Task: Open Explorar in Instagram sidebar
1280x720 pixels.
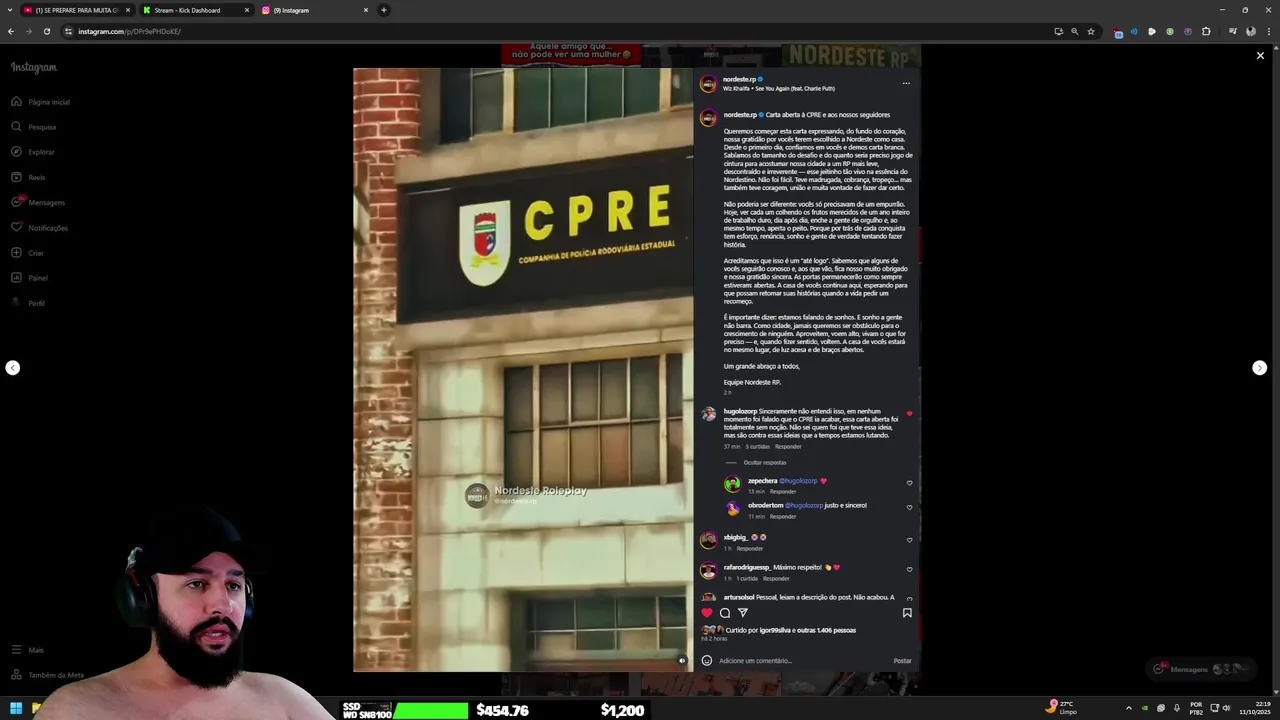Action: 32,152
